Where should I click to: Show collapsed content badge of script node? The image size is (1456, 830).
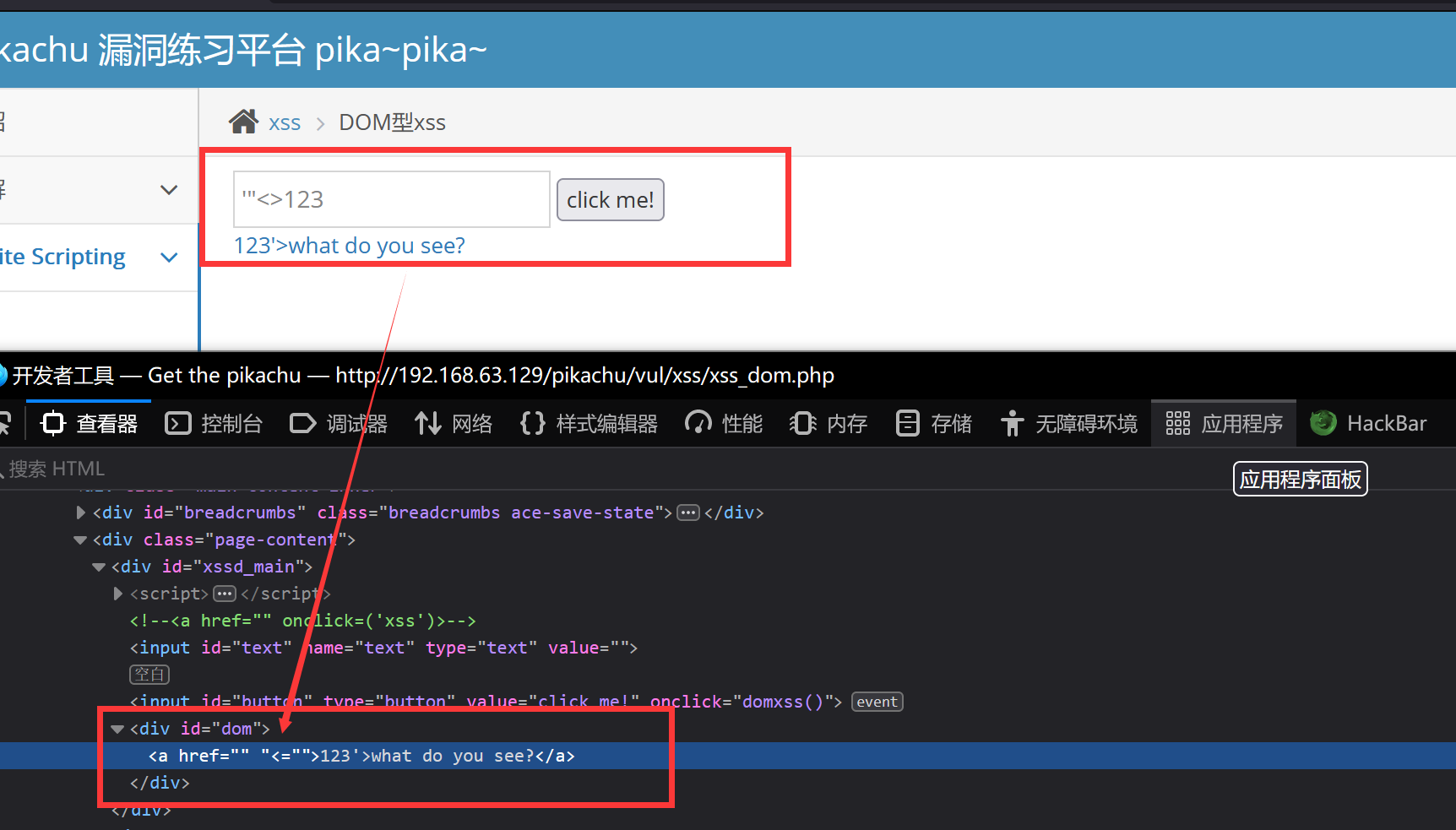coord(224,594)
